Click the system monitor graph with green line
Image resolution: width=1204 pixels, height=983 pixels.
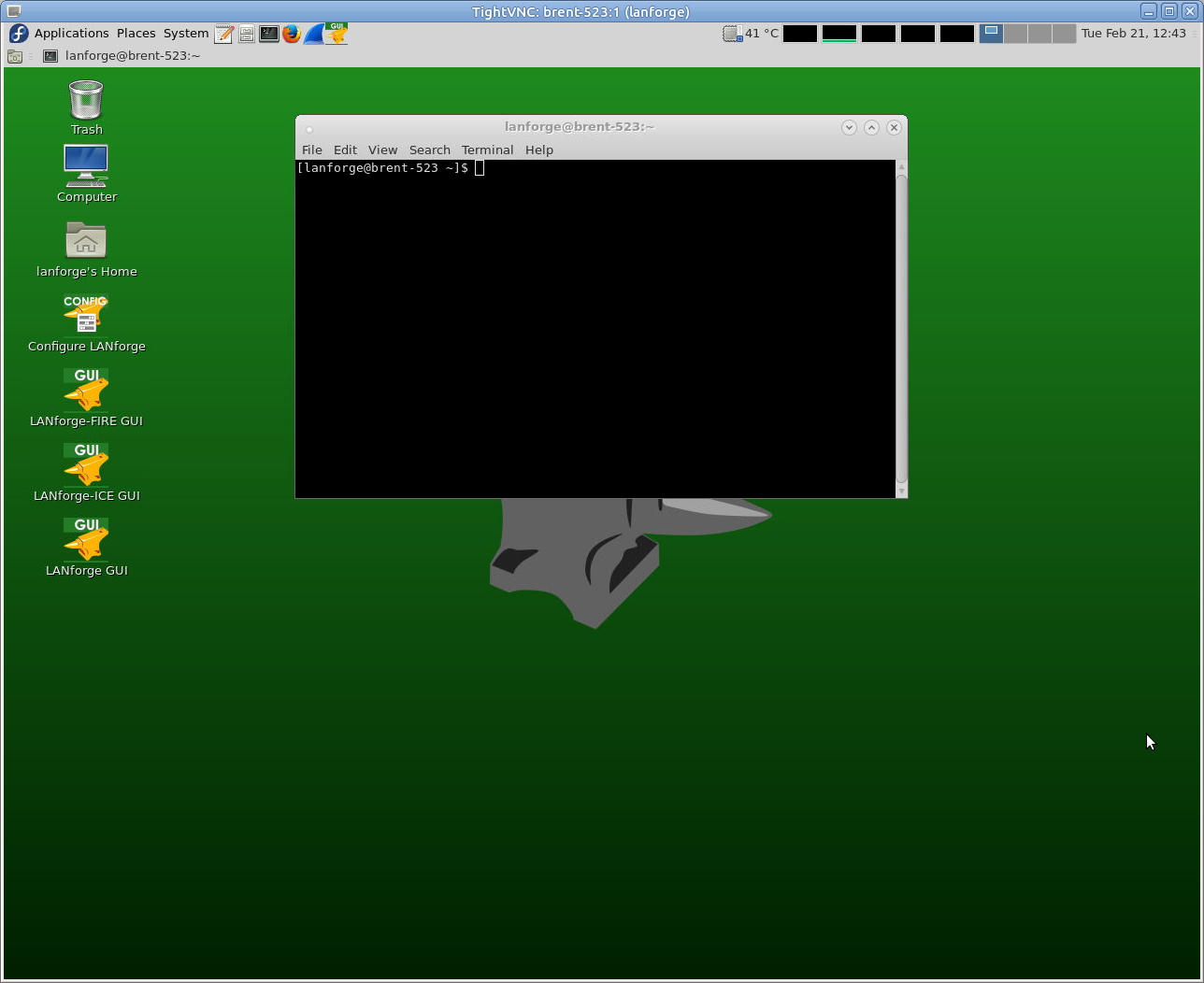click(839, 34)
